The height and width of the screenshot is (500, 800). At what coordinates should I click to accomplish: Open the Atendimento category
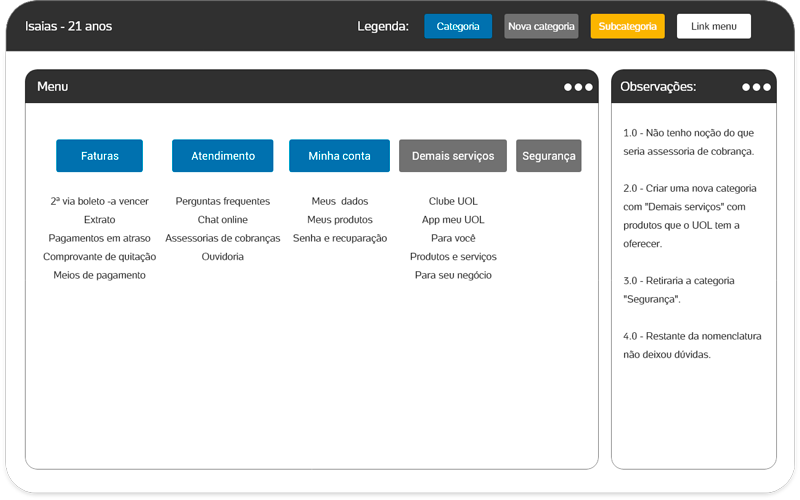tap(222, 156)
